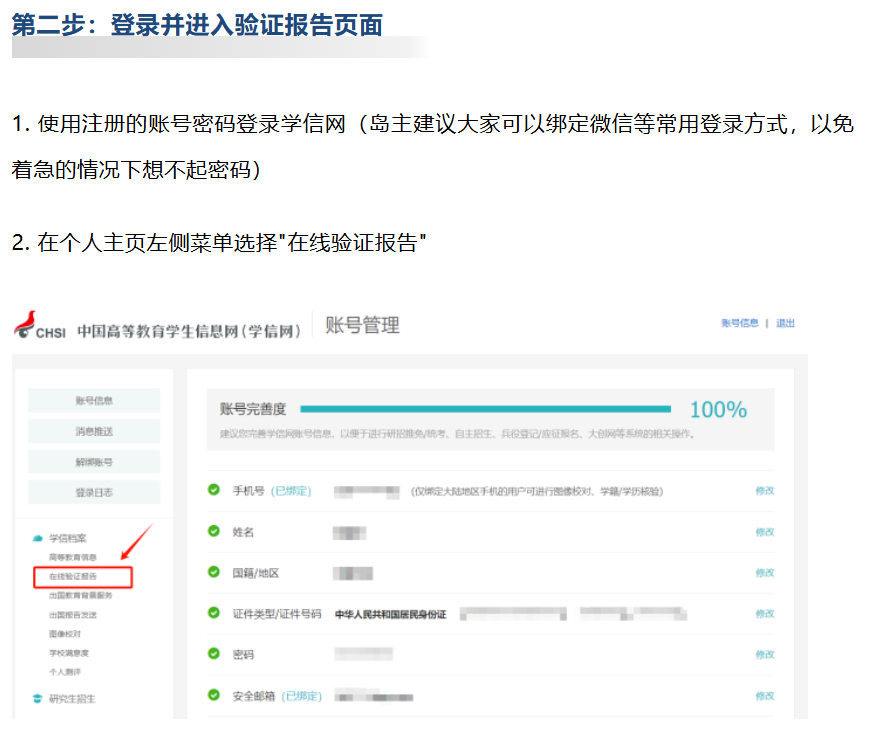Viewport: 872px width, 743px height.
Task: Click the green check icon beside 国籍/地区
Action: tap(213, 572)
